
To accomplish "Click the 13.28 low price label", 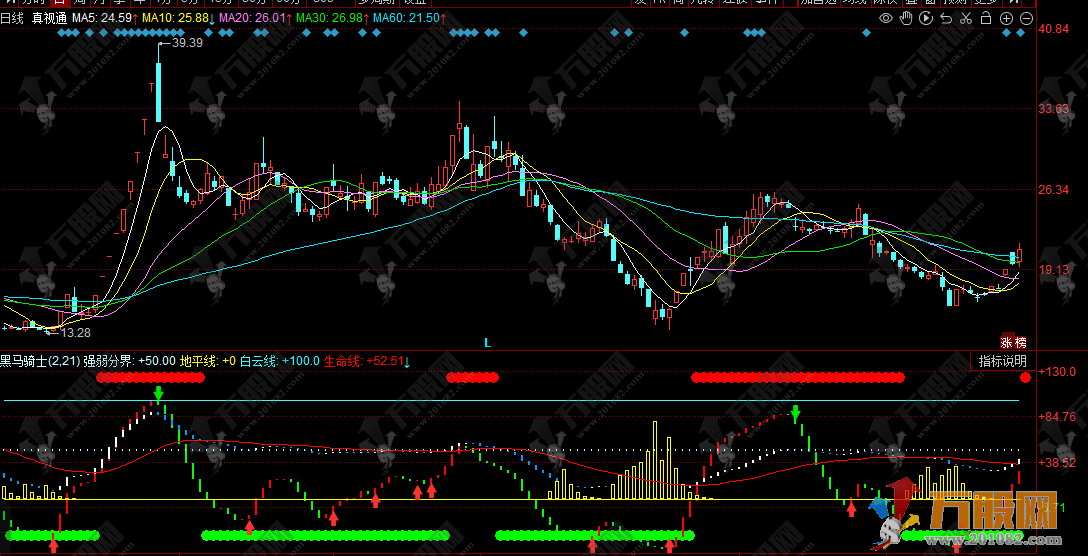I will (x=75, y=333).
